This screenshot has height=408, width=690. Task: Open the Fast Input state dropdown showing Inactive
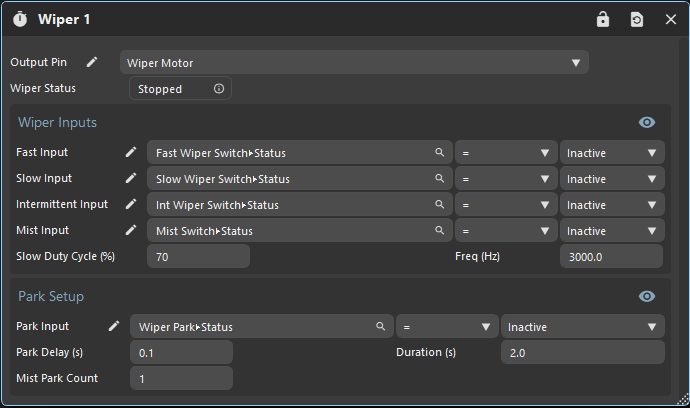tap(611, 153)
